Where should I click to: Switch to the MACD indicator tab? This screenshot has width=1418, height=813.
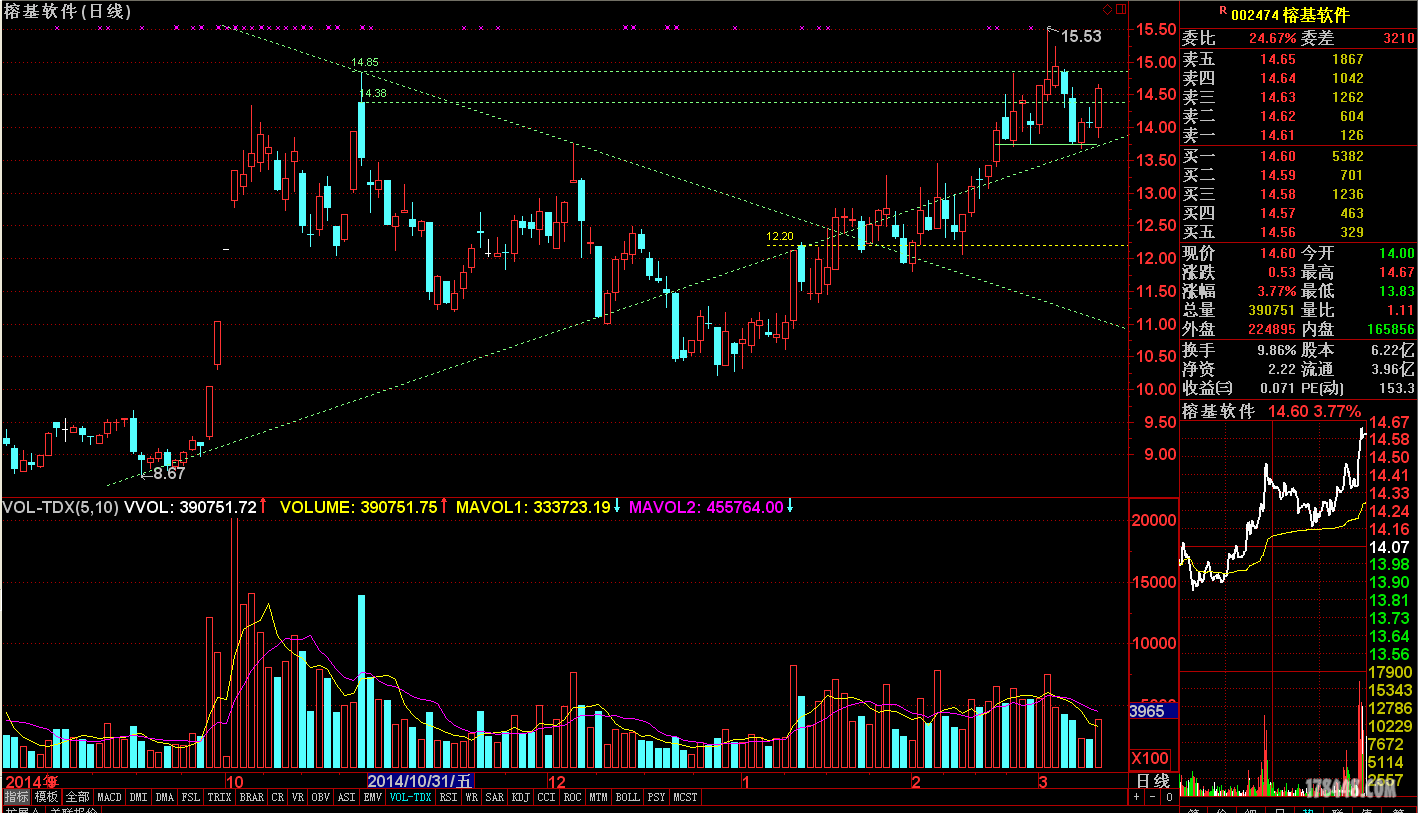coord(109,797)
